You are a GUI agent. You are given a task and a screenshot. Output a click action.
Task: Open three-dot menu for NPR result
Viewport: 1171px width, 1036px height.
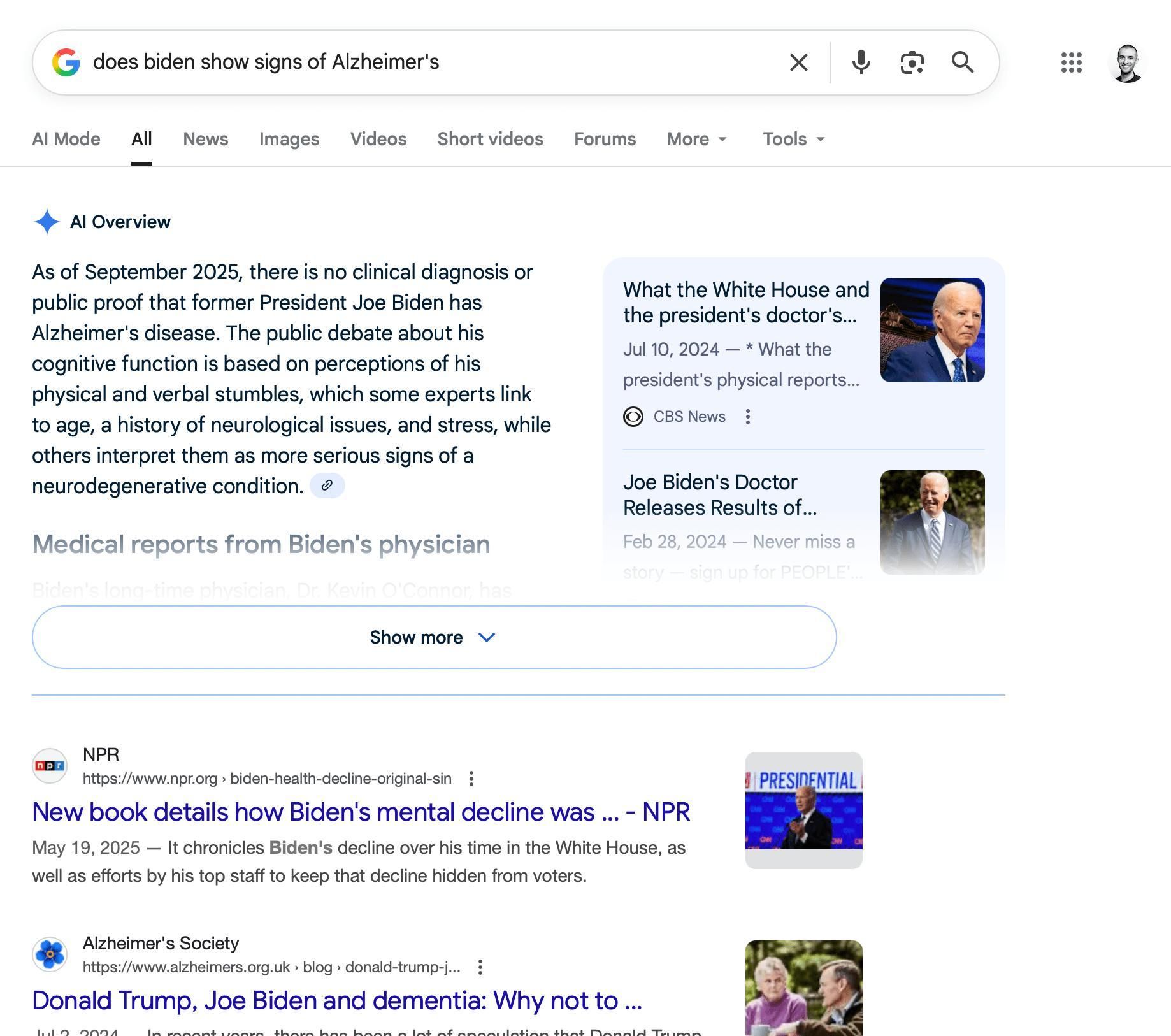471,779
